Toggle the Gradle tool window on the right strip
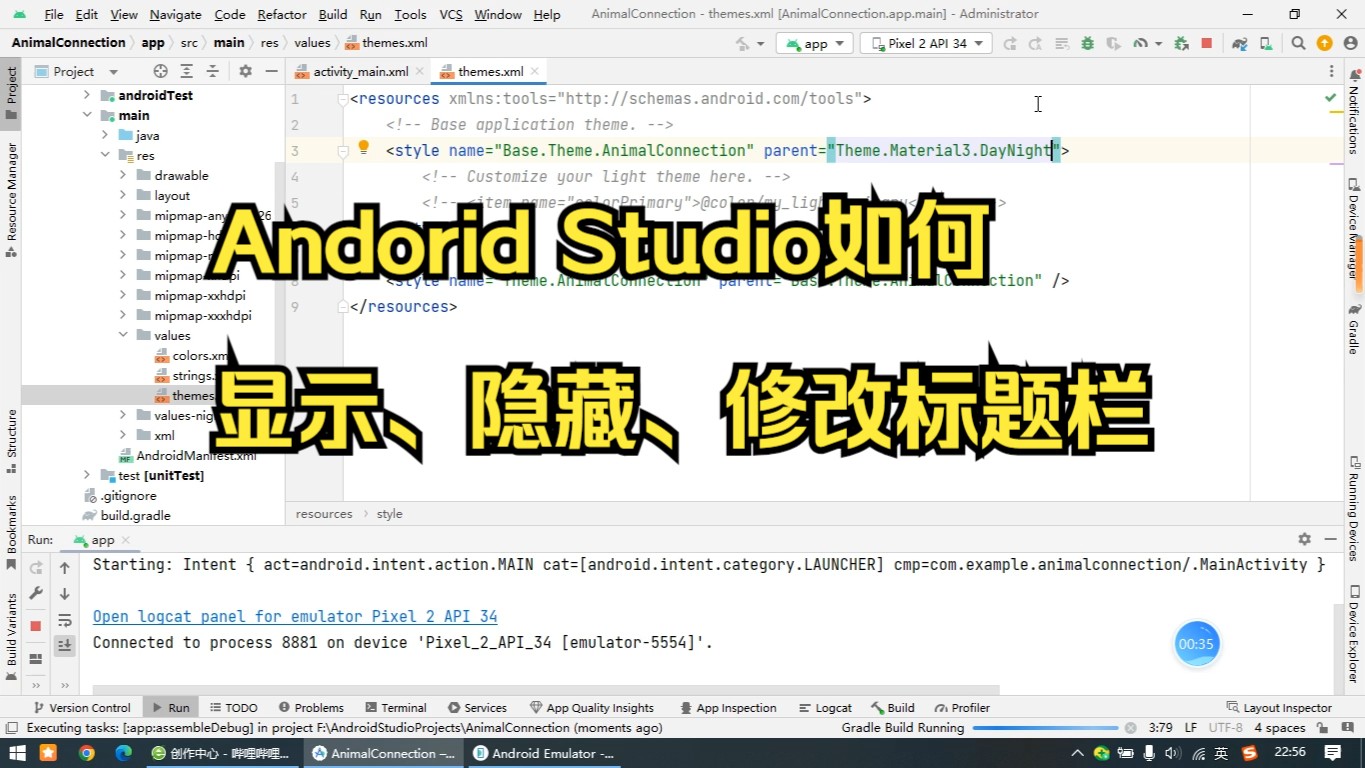Viewport: 1365px width, 768px height. point(1354,330)
